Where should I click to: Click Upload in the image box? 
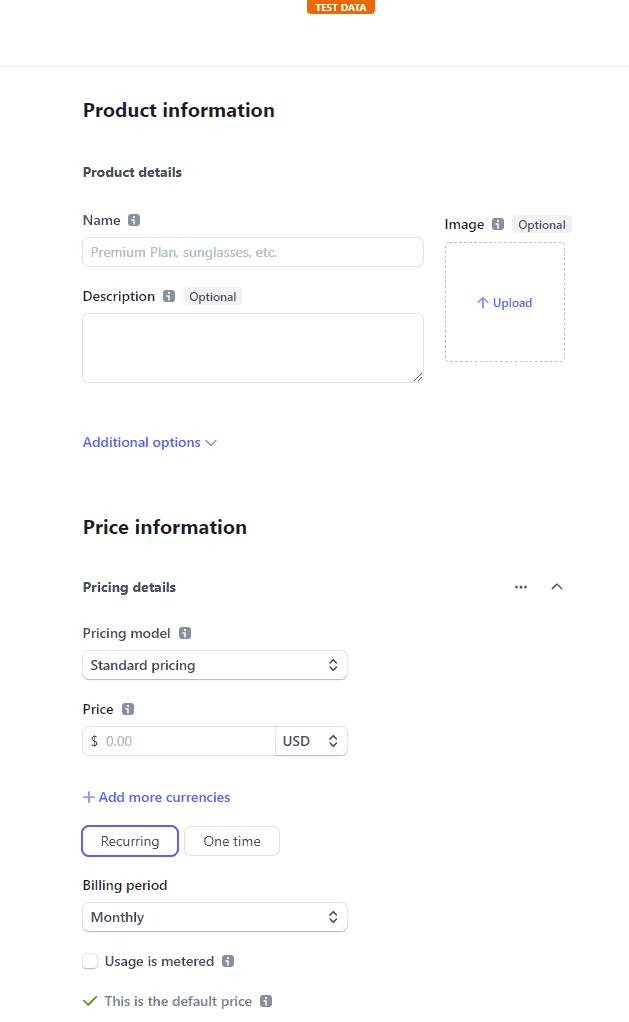click(x=505, y=303)
